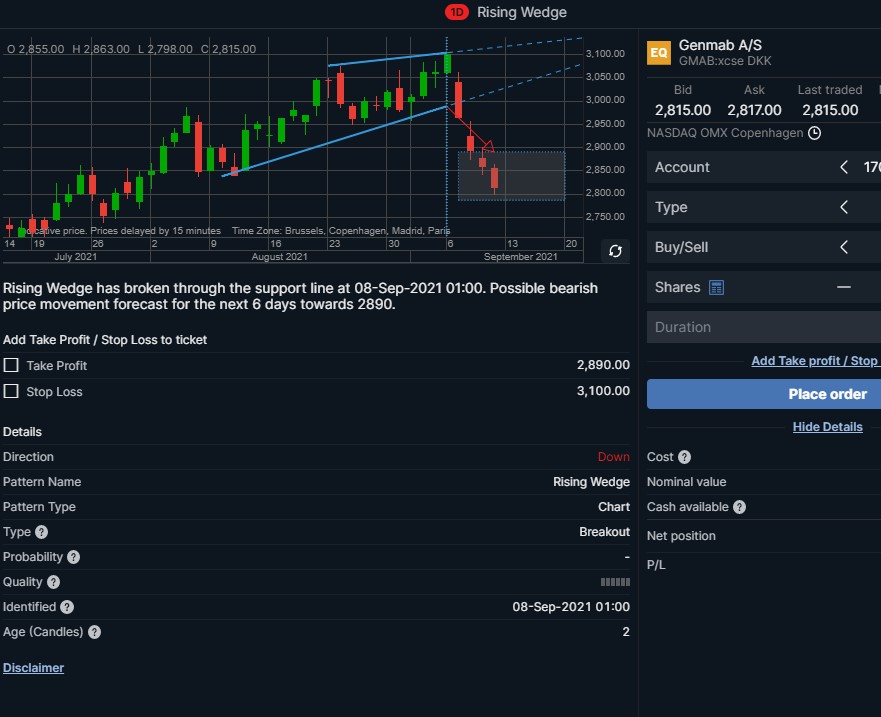
Task: Click the Hide Details link
Action: (x=827, y=427)
